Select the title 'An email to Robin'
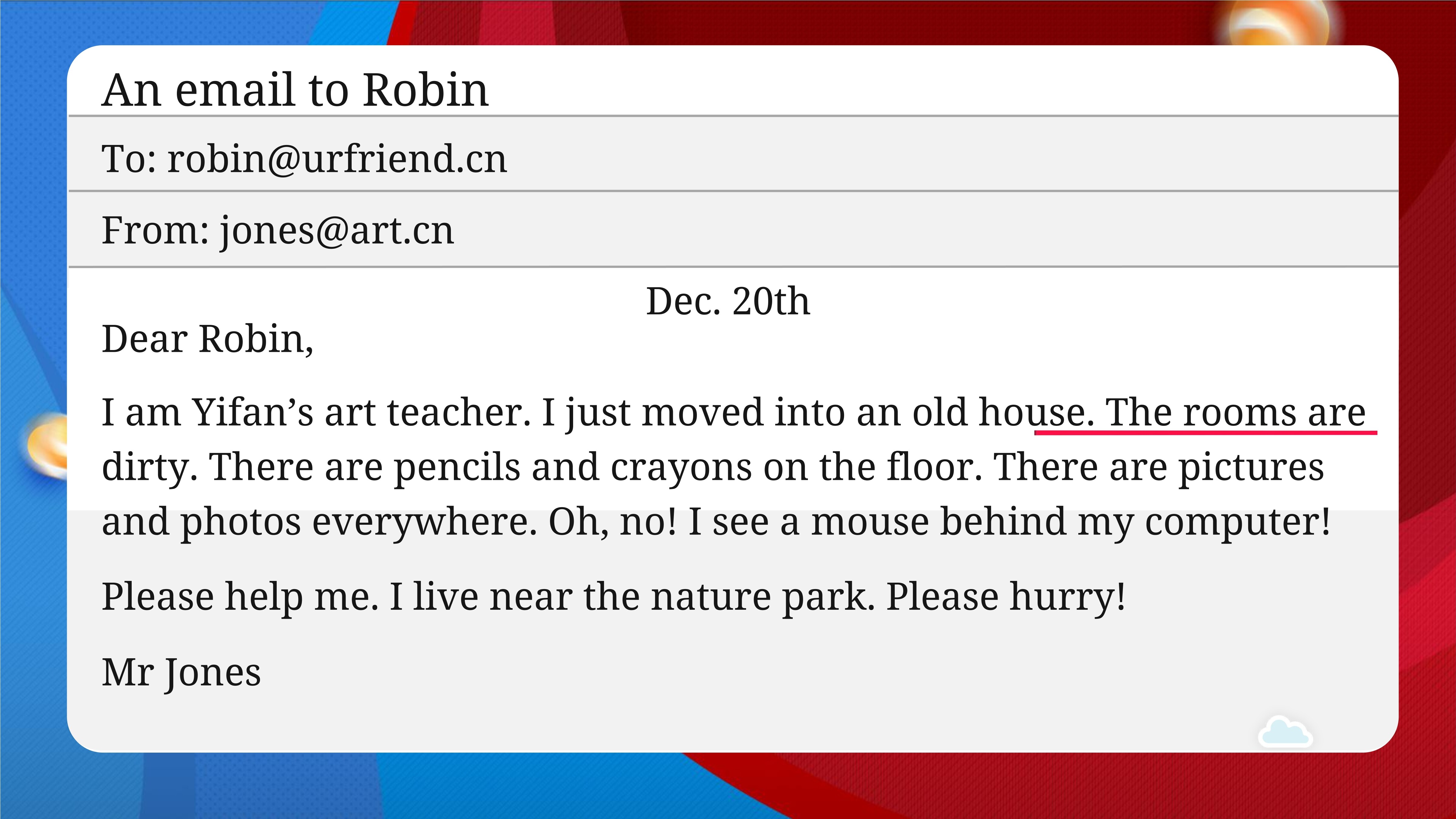 pos(295,90)
